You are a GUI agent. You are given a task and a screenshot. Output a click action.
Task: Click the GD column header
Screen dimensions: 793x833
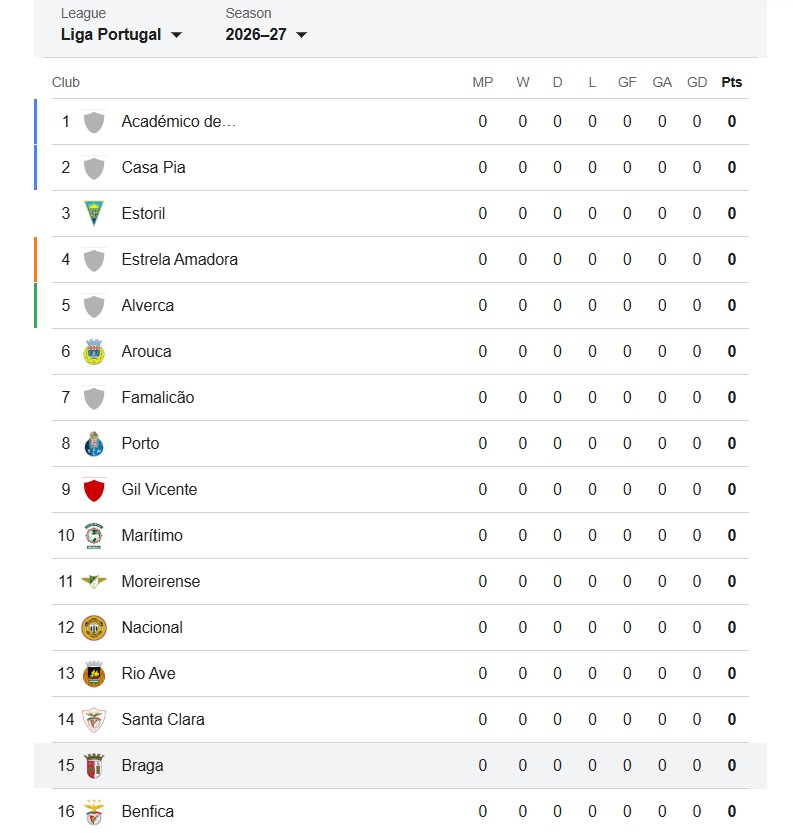pos(697,82)
